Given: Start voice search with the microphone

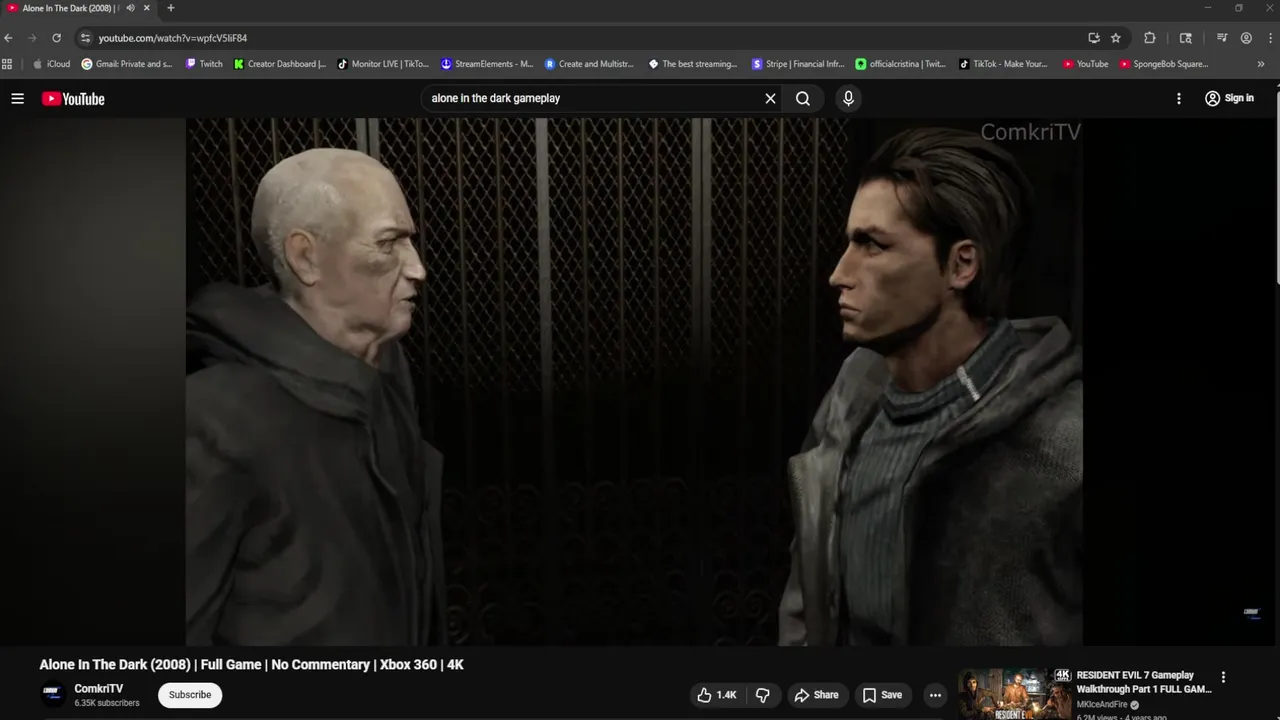Looking at the screenshot, I should [848, 98].
